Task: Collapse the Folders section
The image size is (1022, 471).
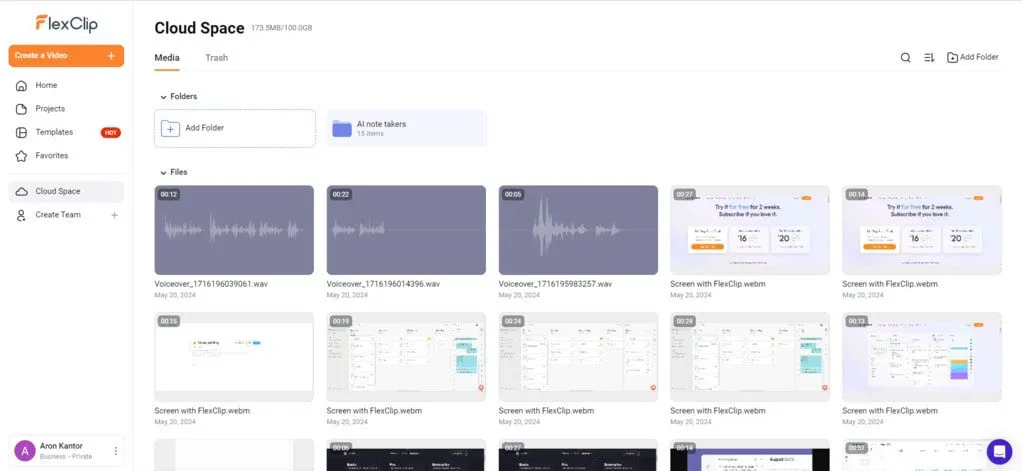Action: click(163, 97)
